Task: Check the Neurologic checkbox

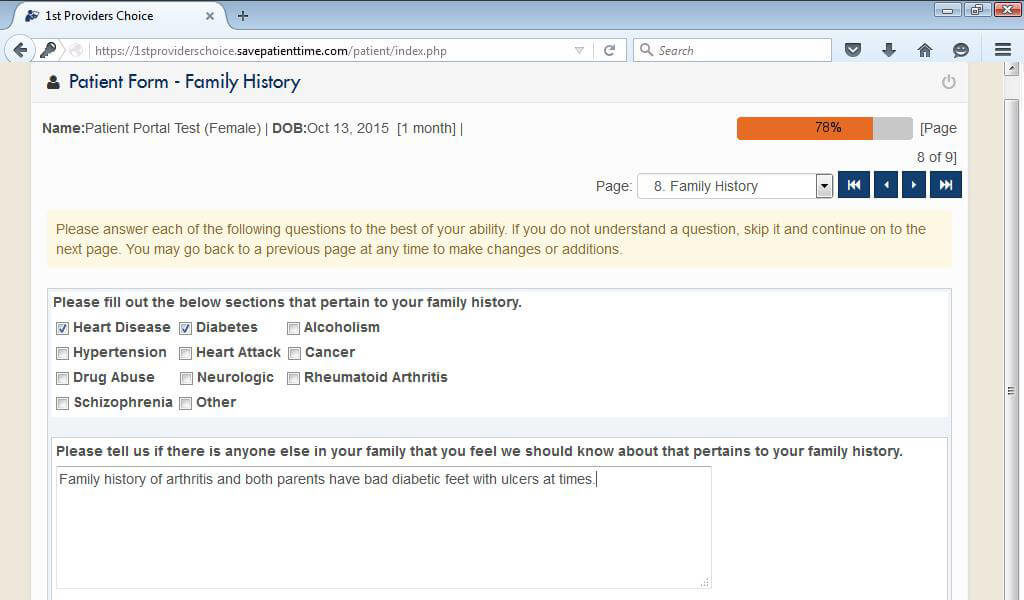Action: coord(186,378)
